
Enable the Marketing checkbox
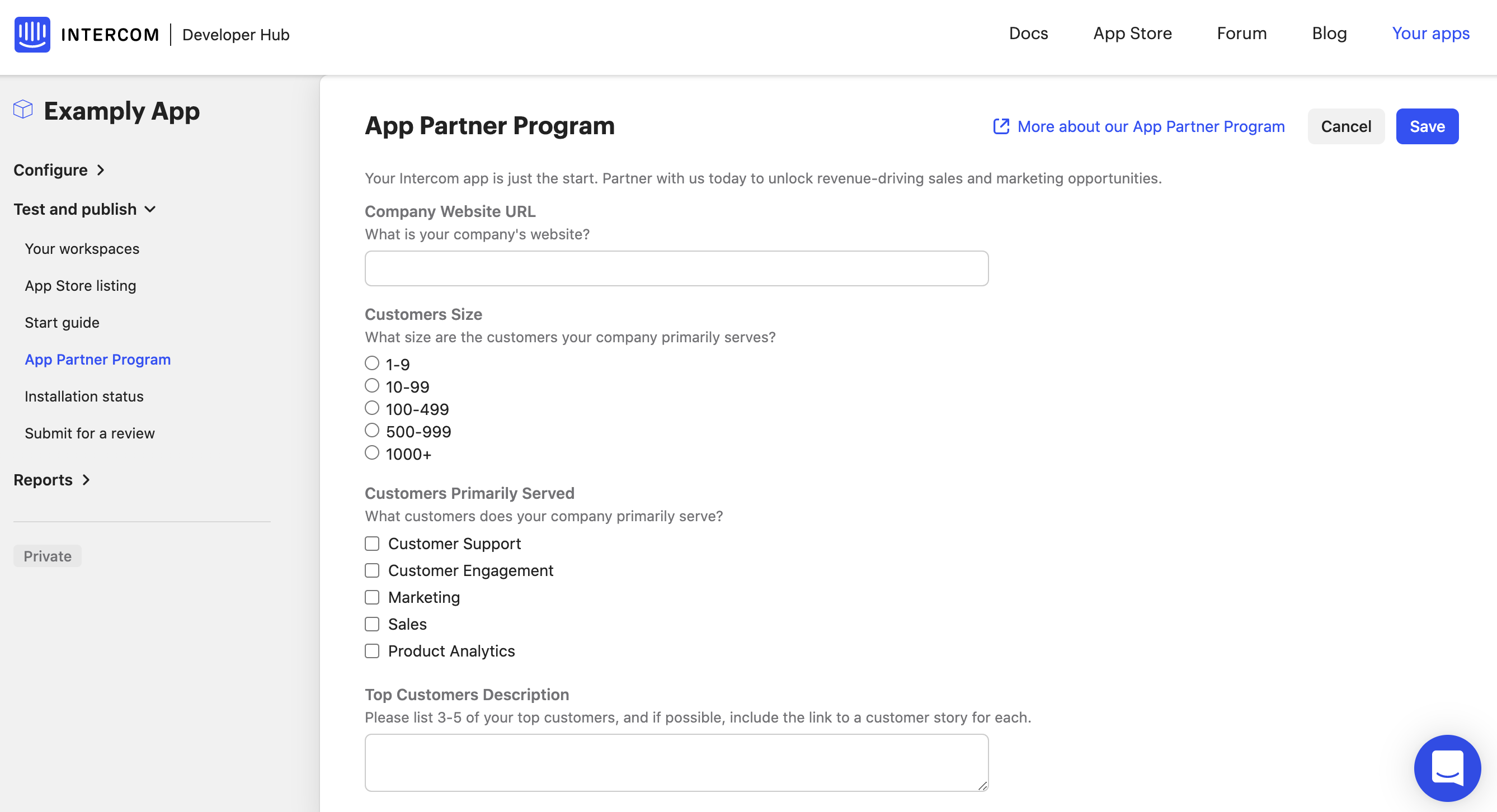pos(372,597)
